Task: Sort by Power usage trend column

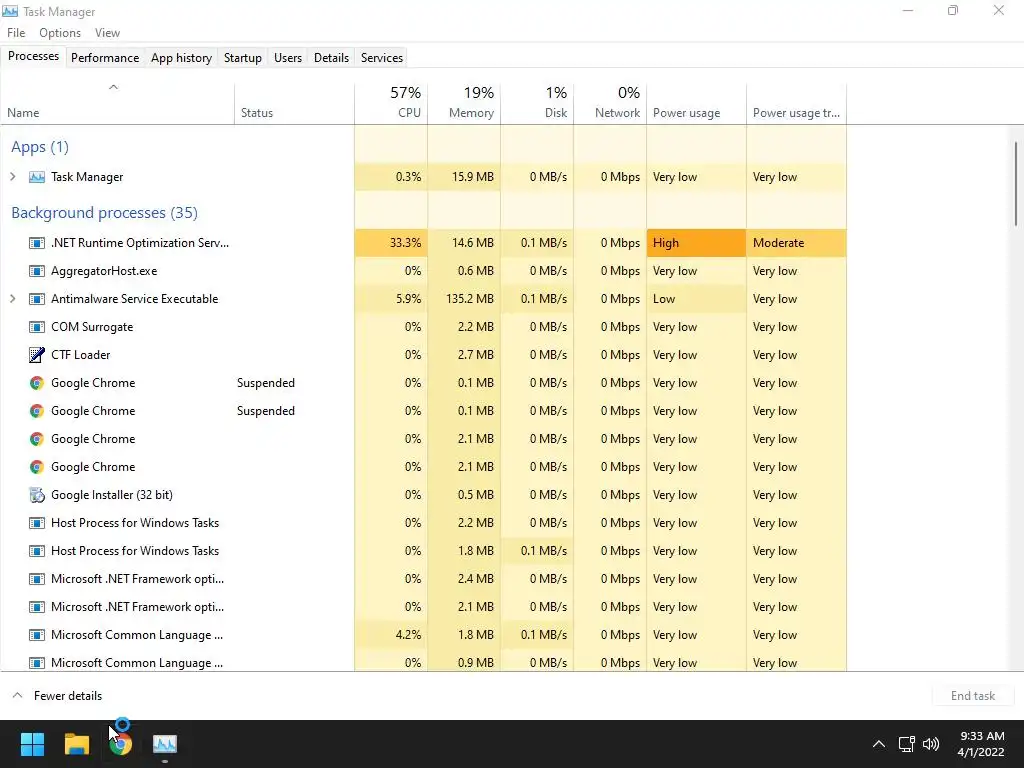Action: tap(797, 103)
